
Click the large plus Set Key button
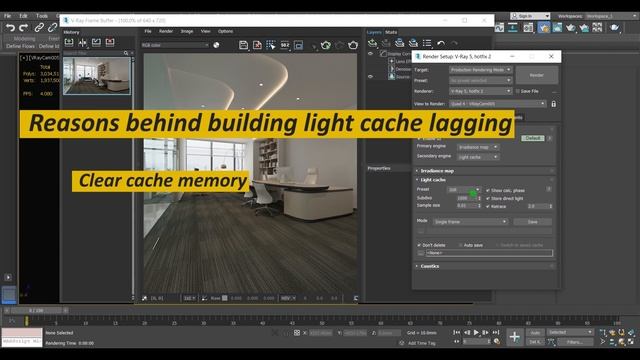[515, 337]
